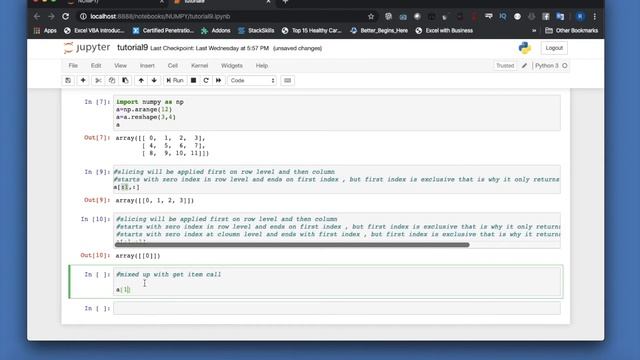This screenshot has width=640, height=360.
Task: Open the Widgets menu
Action: point(232,65)
